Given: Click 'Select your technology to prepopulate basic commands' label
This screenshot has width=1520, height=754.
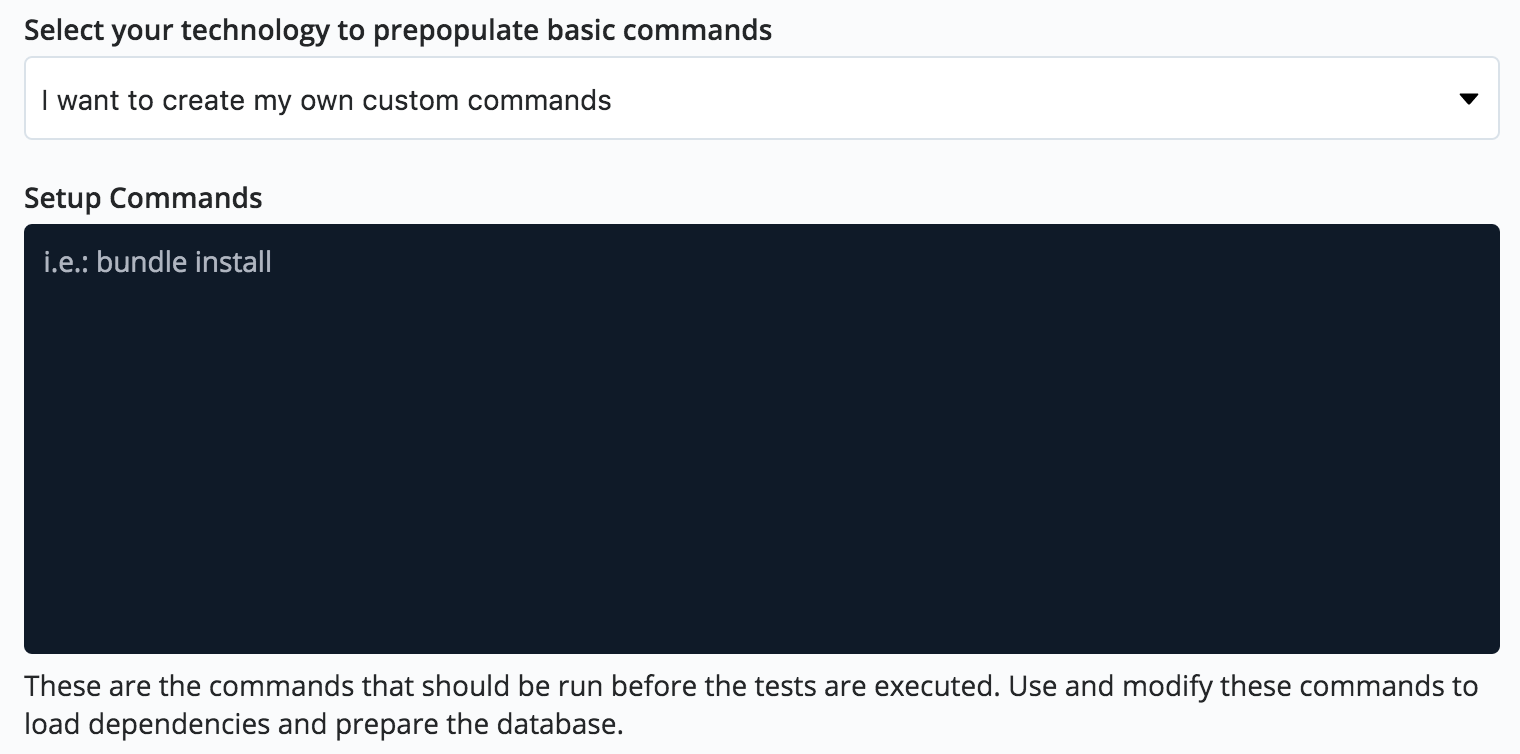Looking at the screenshot, I should (398, 30).
